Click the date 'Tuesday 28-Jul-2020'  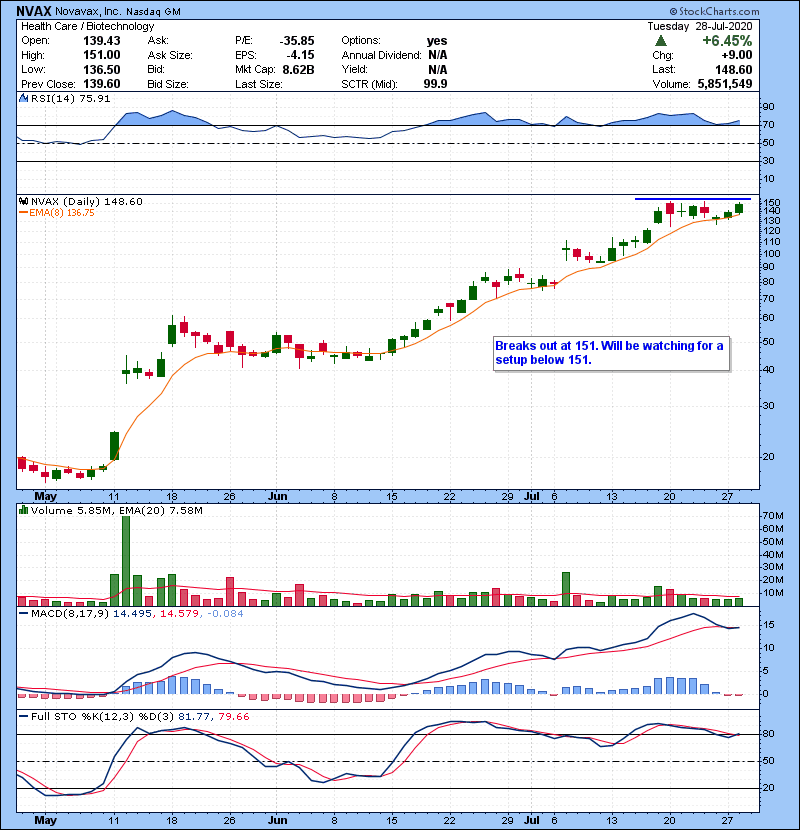coord(699,26)
